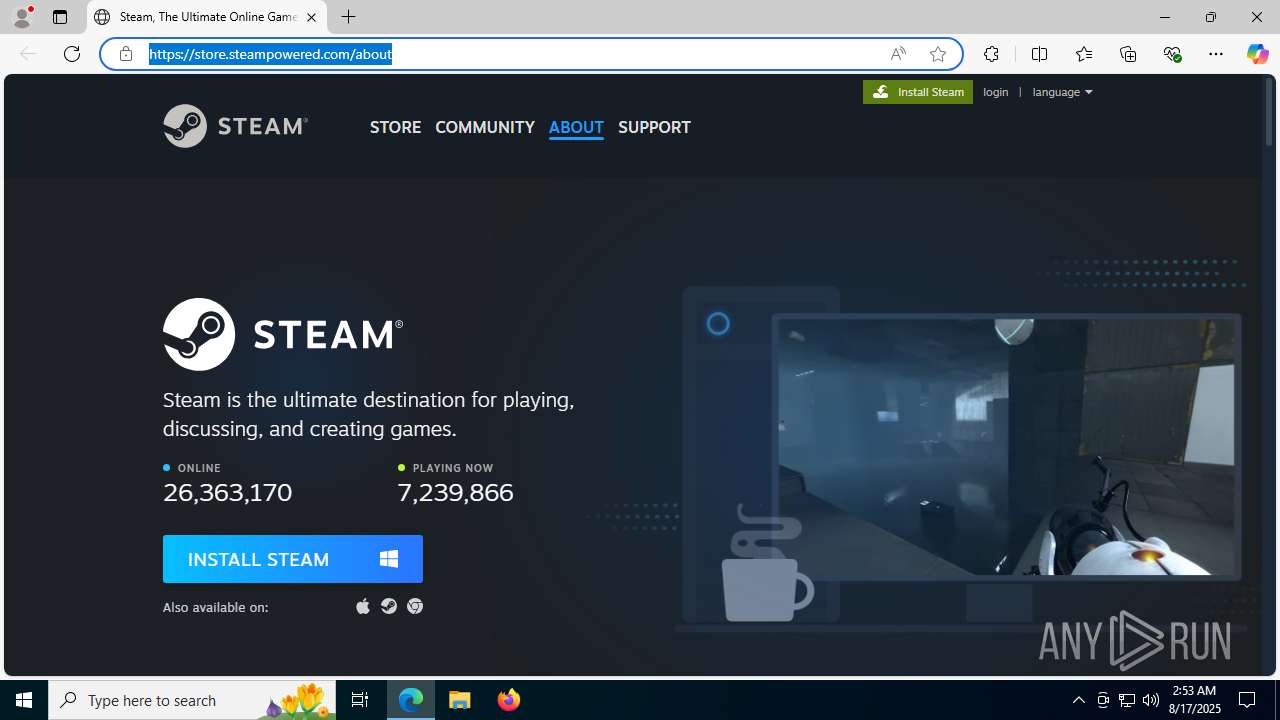
Task: Refresh the page with the reload icon
Action: (72, 54)
